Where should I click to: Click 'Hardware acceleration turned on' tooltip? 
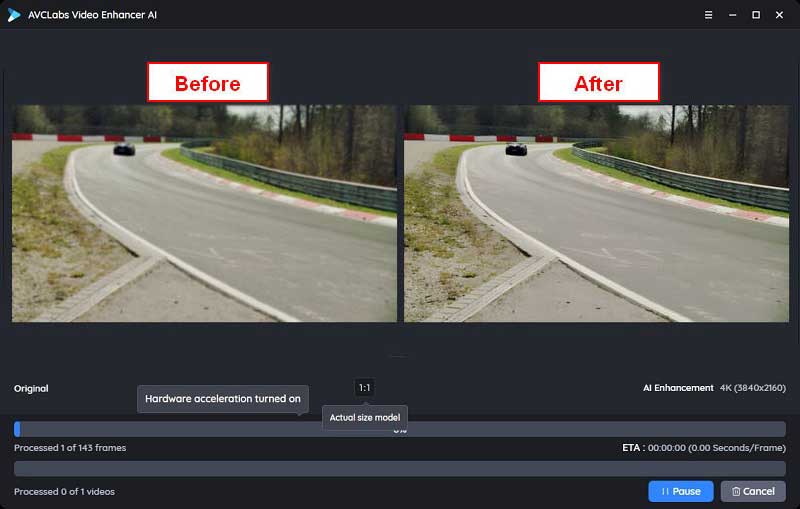(223, 399)
